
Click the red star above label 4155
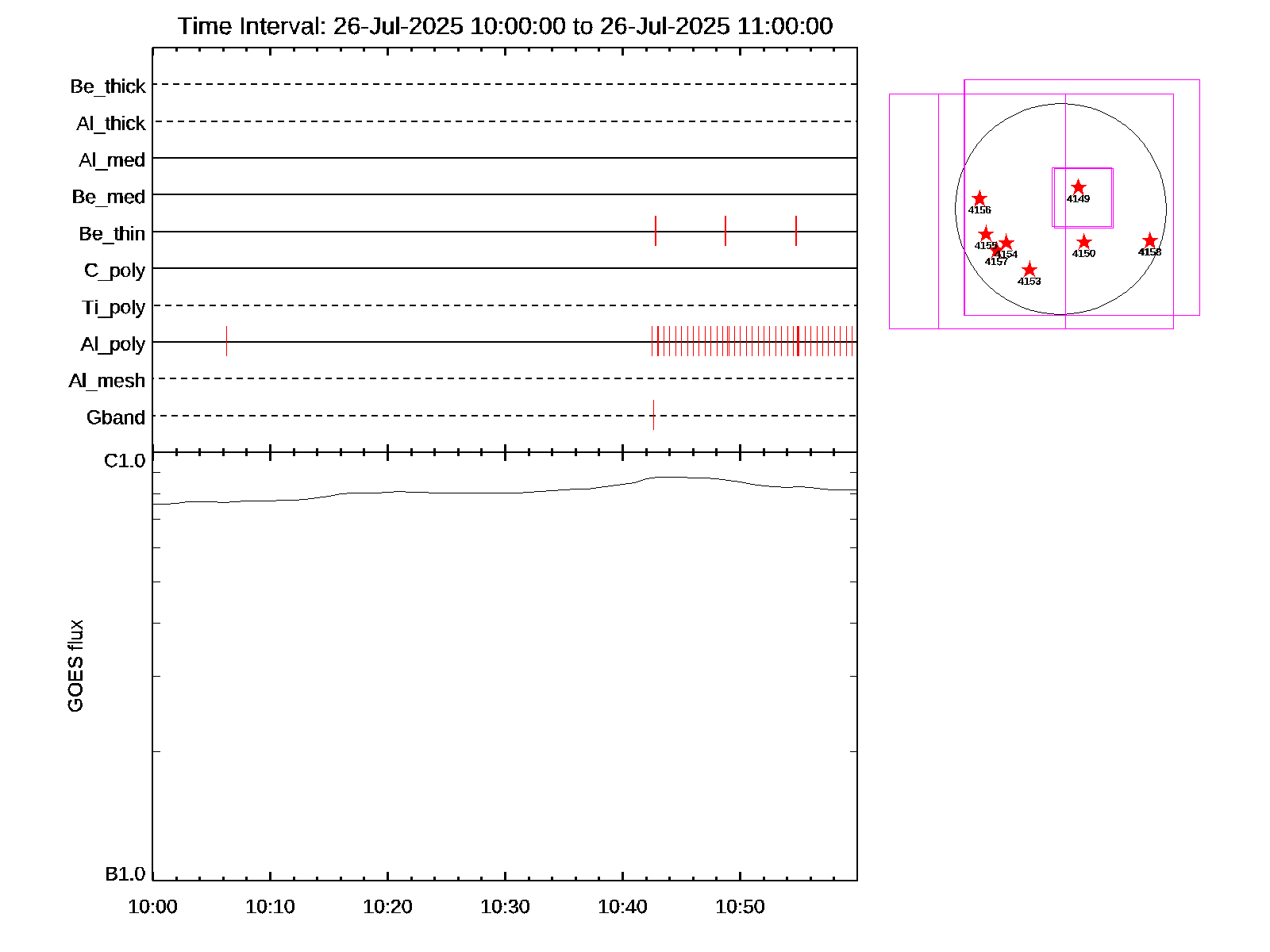[x=986, y=233]
